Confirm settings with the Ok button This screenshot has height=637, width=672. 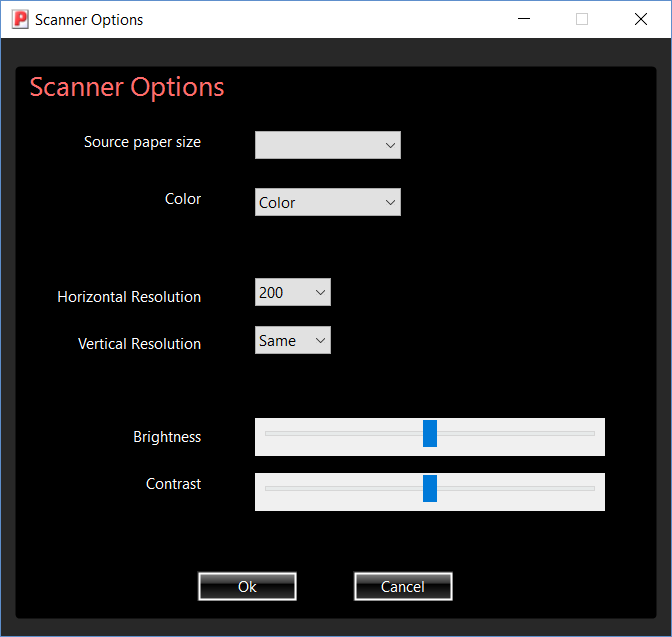247,586
